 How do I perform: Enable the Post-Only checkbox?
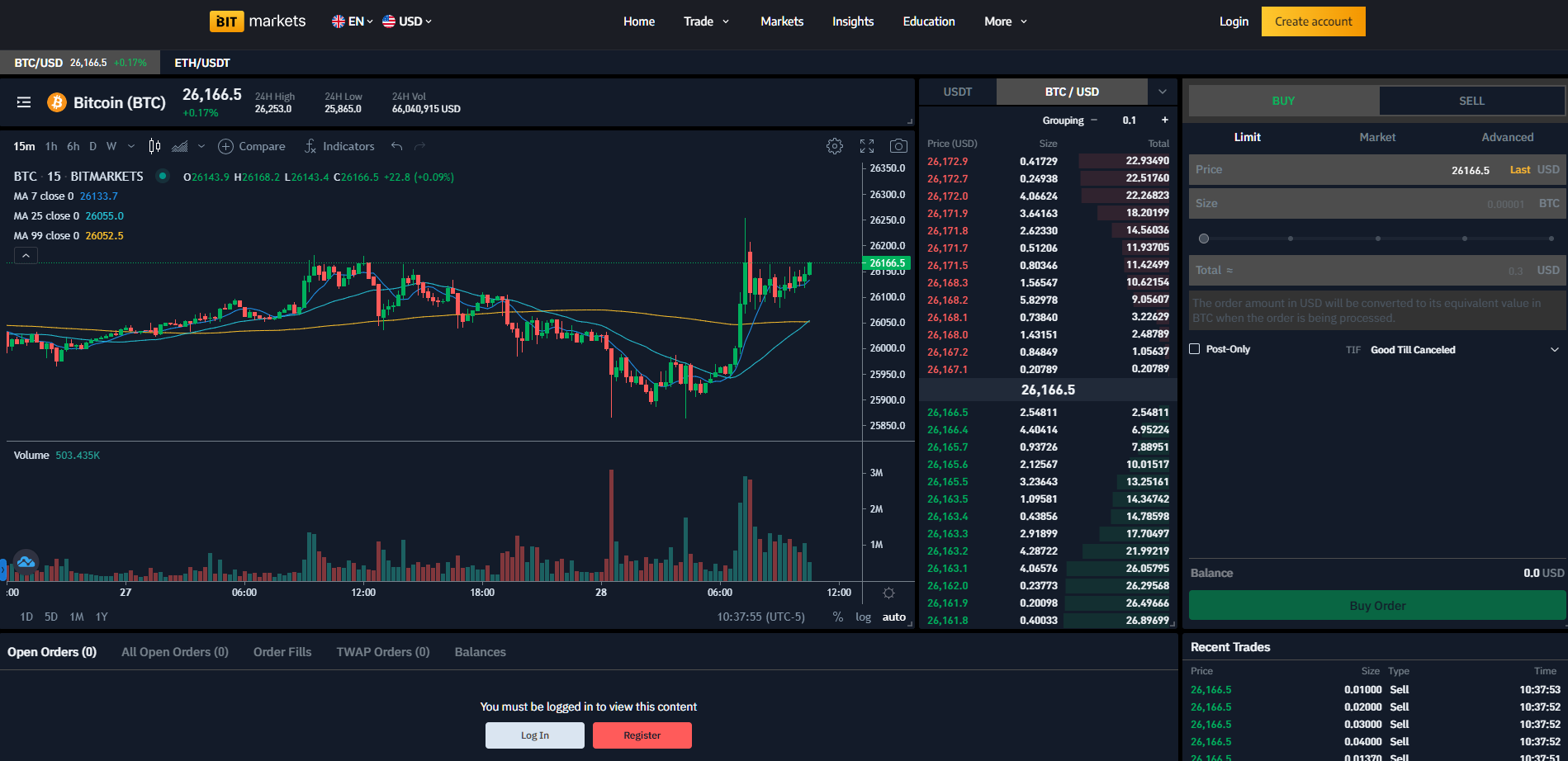point(1194,349)
